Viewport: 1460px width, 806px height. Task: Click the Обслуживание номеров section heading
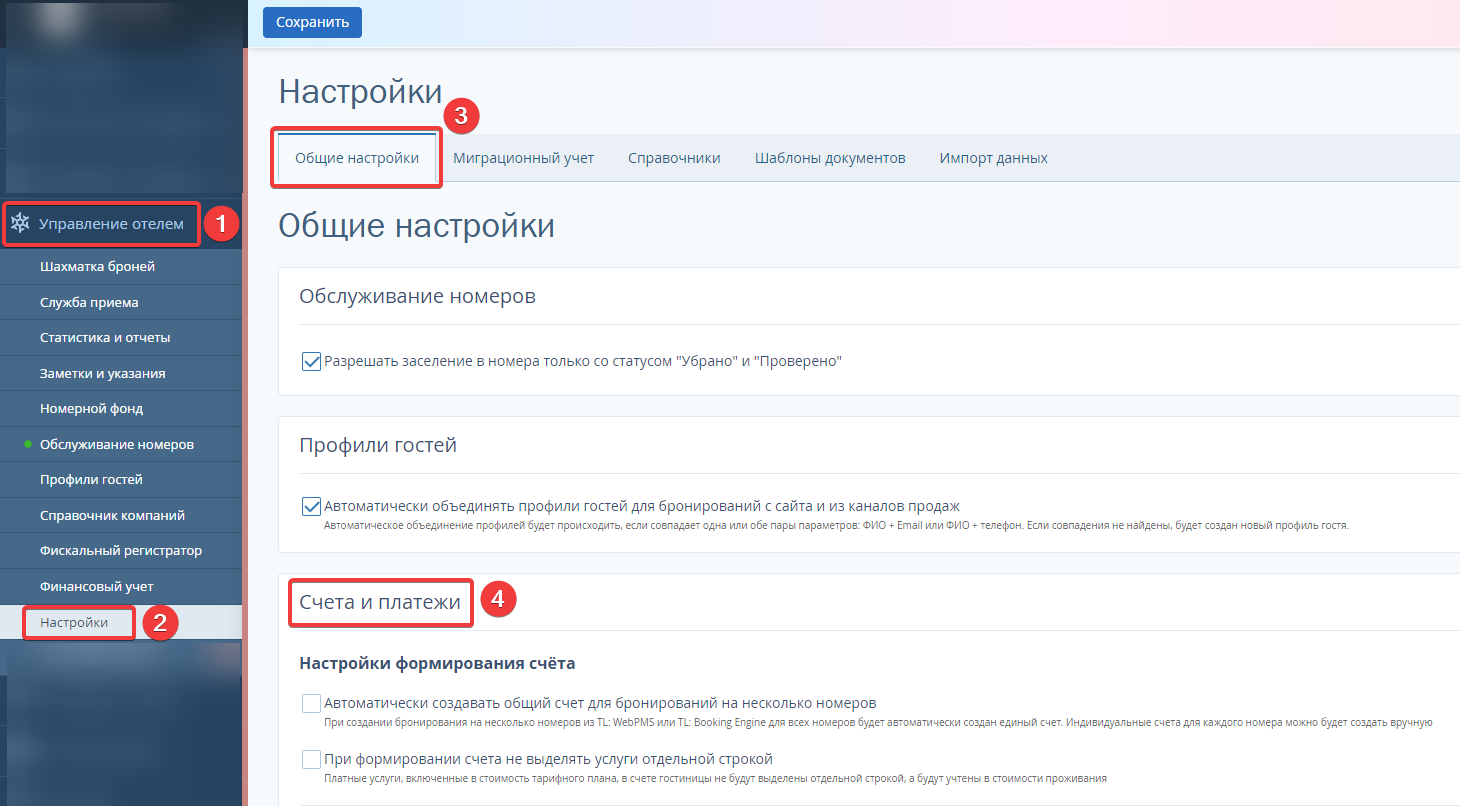click(x=417, y=296)
